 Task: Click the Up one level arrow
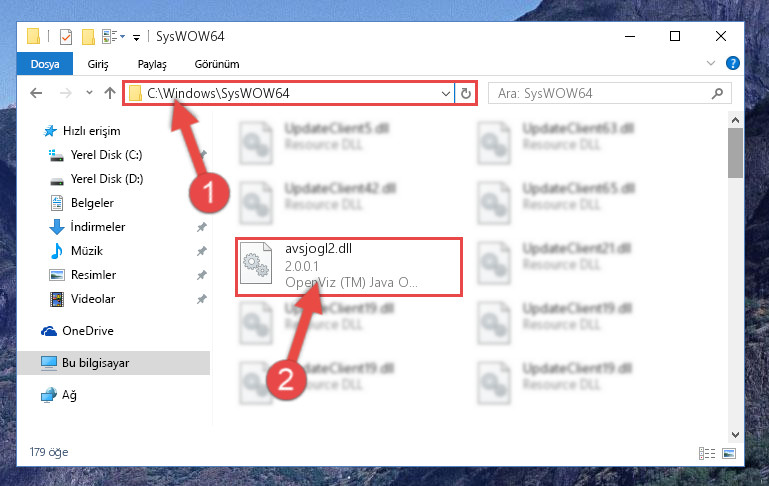(x=110, y=93)
